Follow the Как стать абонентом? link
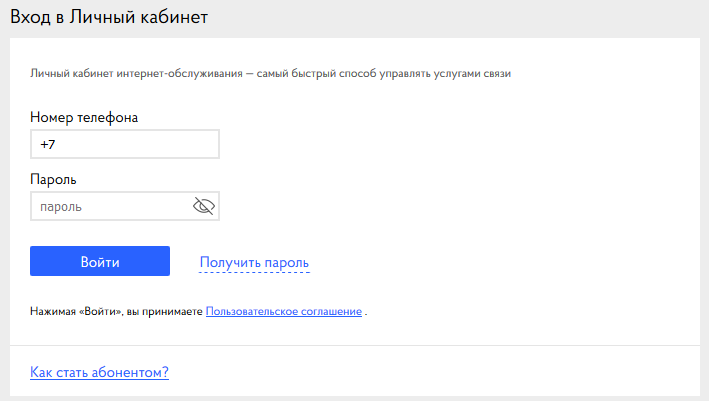The image size is (709, 401). 99,372
